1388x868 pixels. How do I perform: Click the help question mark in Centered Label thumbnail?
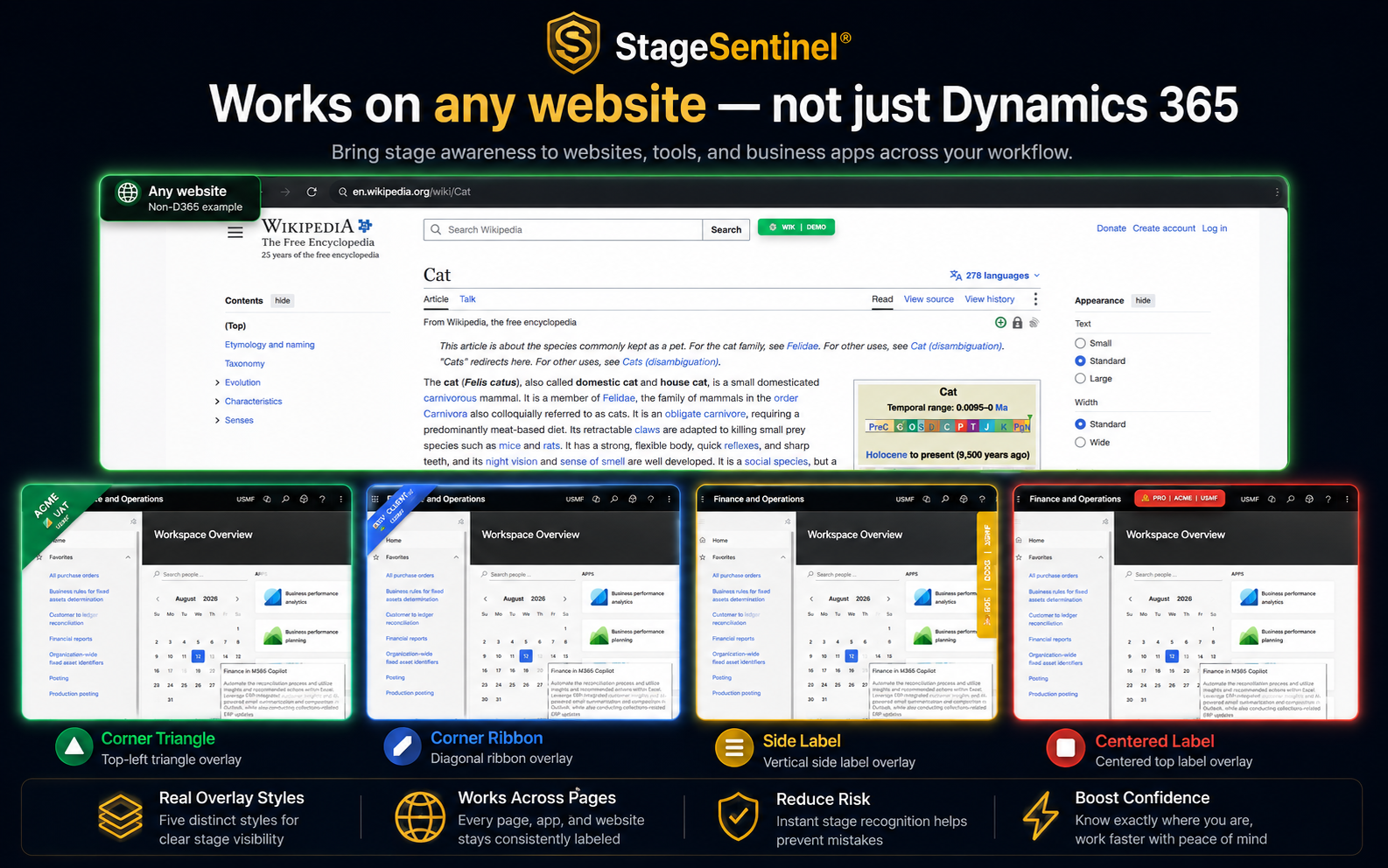(1328, 499)
